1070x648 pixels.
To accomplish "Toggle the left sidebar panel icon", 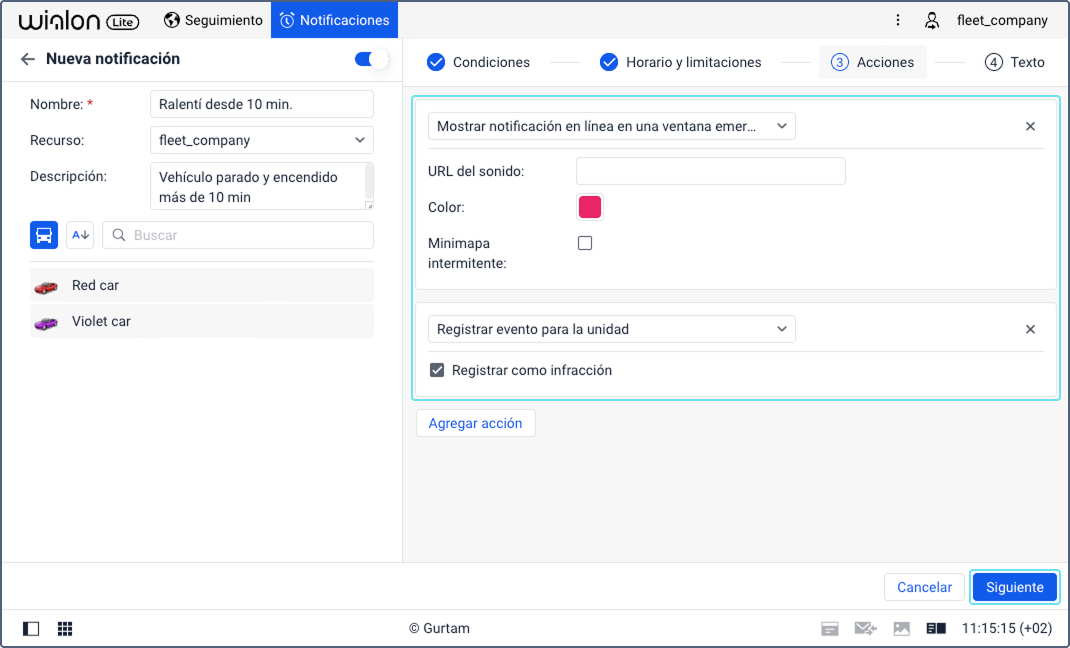I will [31, 628].
